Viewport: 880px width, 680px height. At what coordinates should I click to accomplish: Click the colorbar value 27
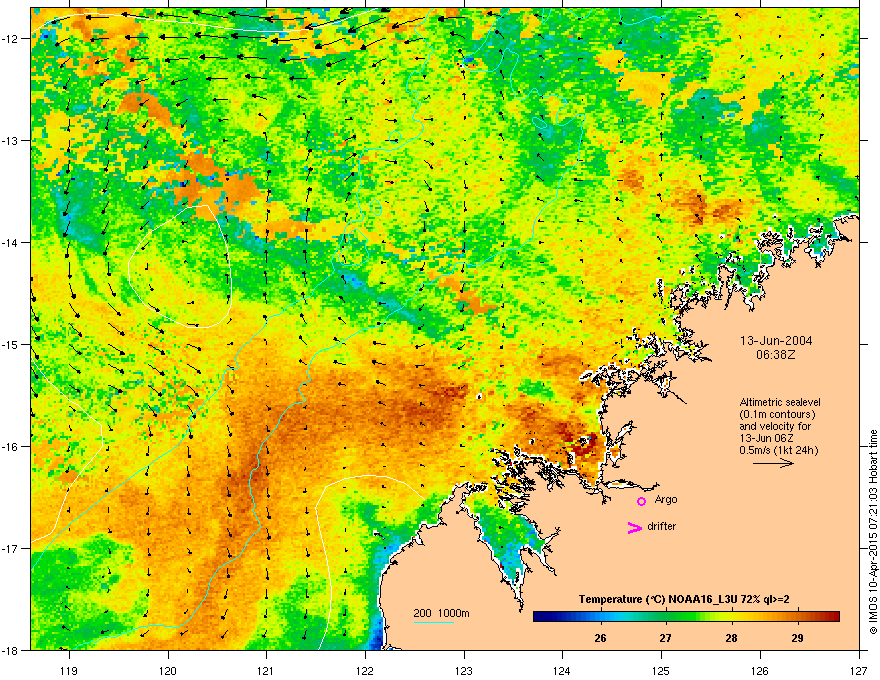[665, 638]
